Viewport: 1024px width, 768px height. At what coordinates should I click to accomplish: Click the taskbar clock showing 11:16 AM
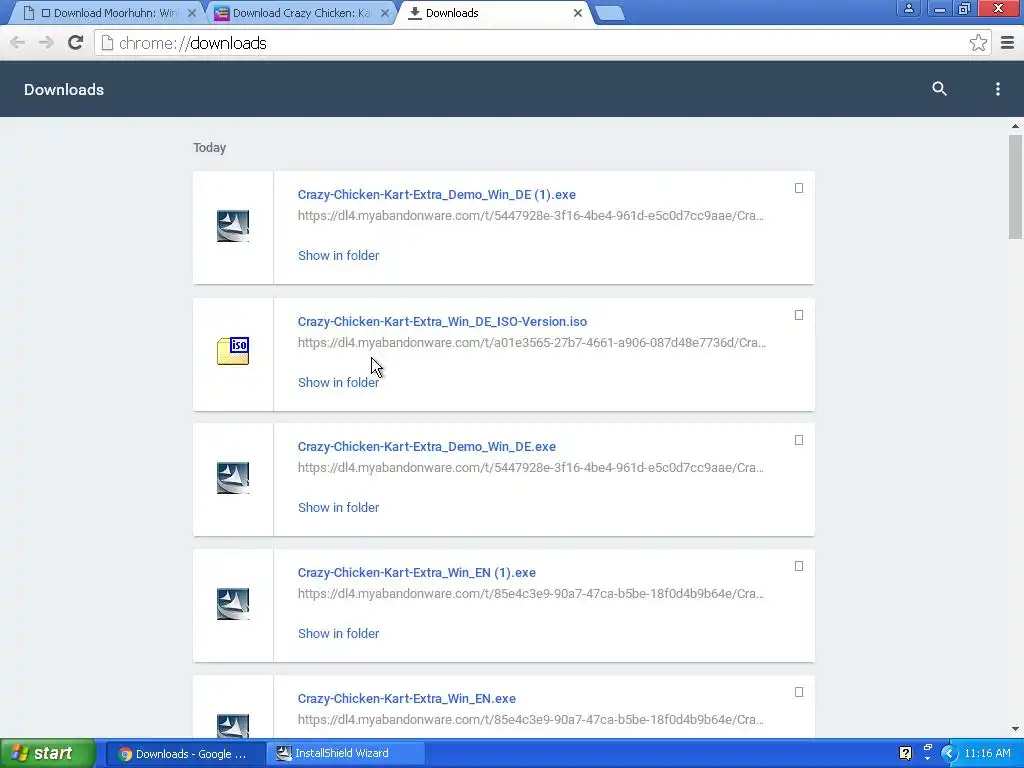[x=987, y=754]
